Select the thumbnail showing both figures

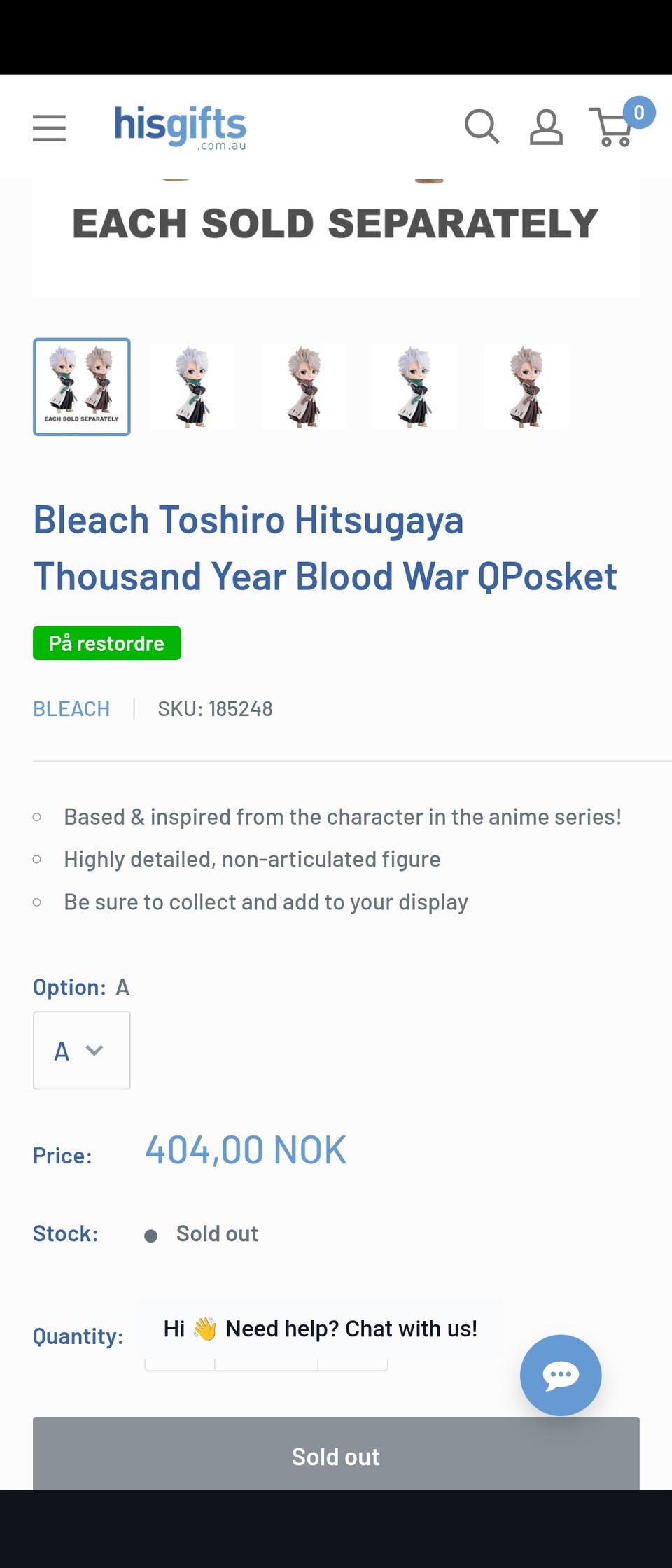pyautogui.click(x=82, y=387)
